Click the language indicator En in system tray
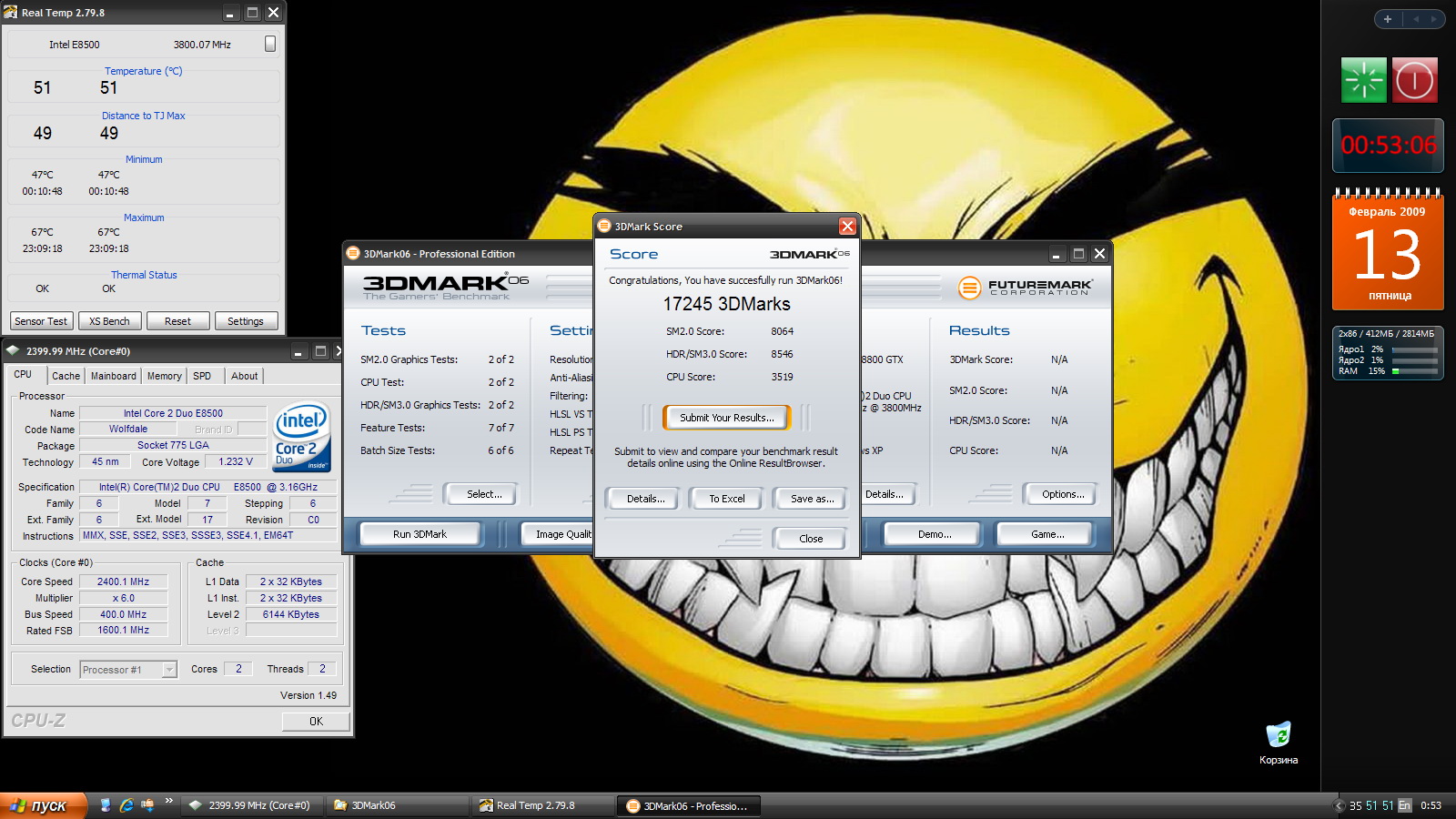 pos(1405,805)
